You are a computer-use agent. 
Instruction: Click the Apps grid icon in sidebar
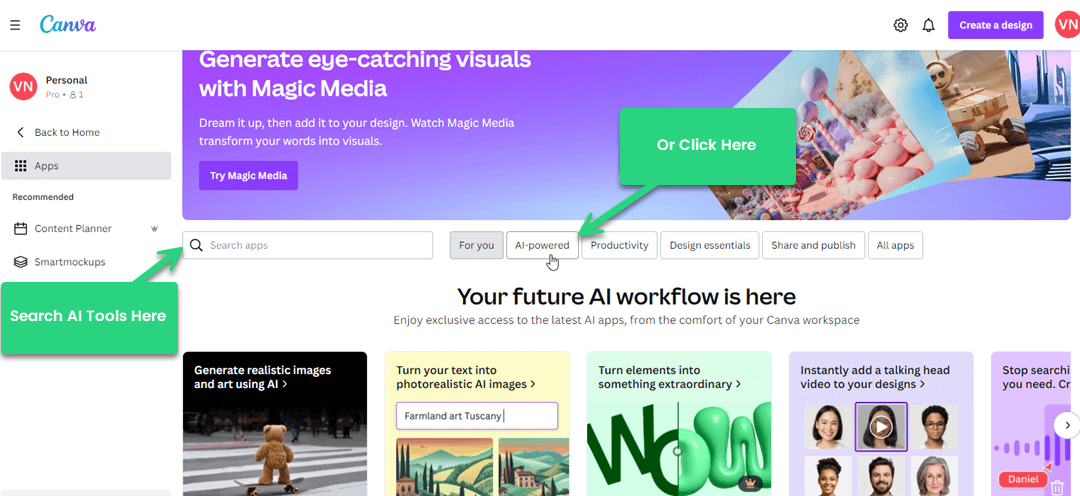(21, 166)
